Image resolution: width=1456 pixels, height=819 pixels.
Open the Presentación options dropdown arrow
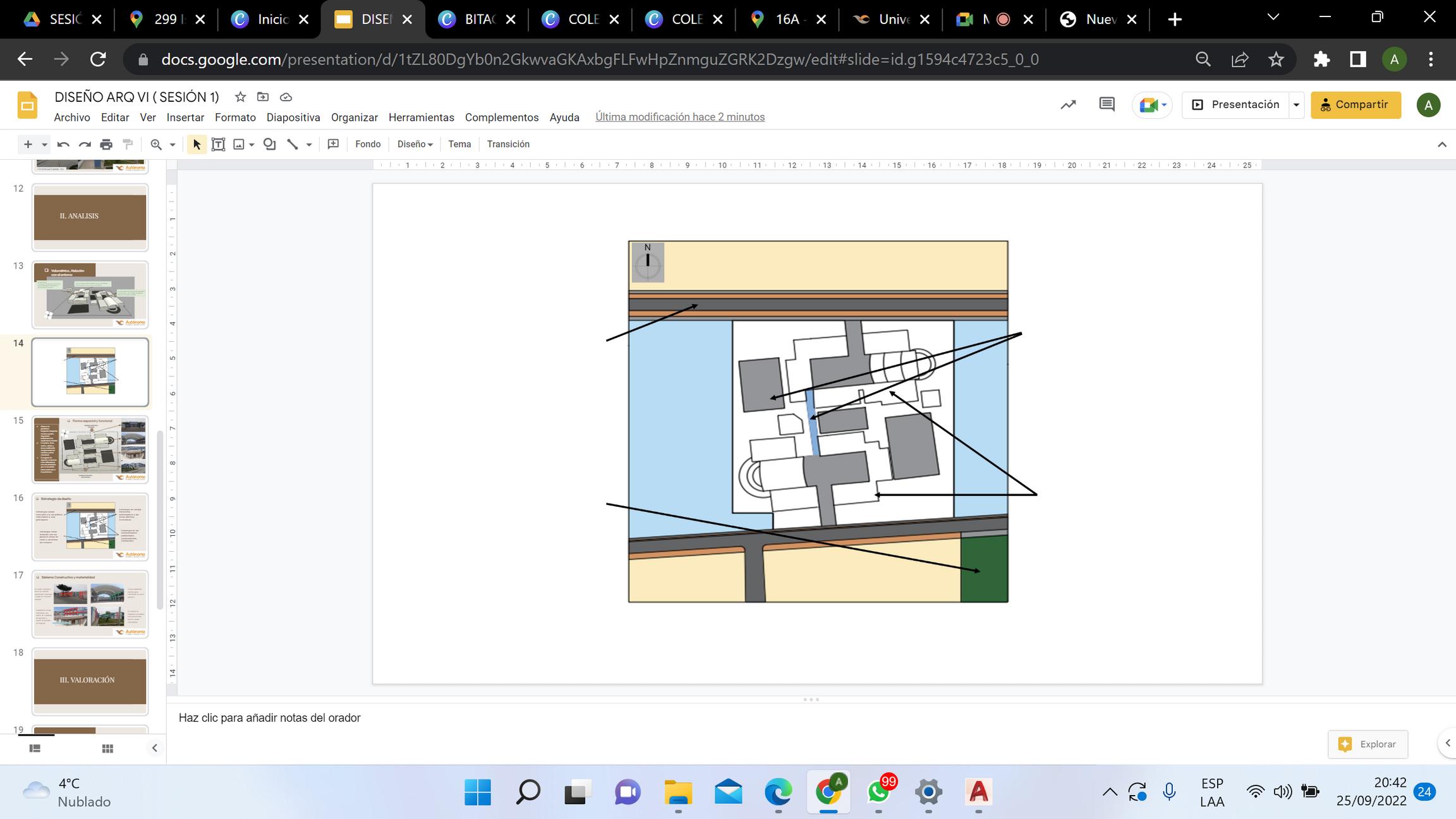pos(1296,105)
